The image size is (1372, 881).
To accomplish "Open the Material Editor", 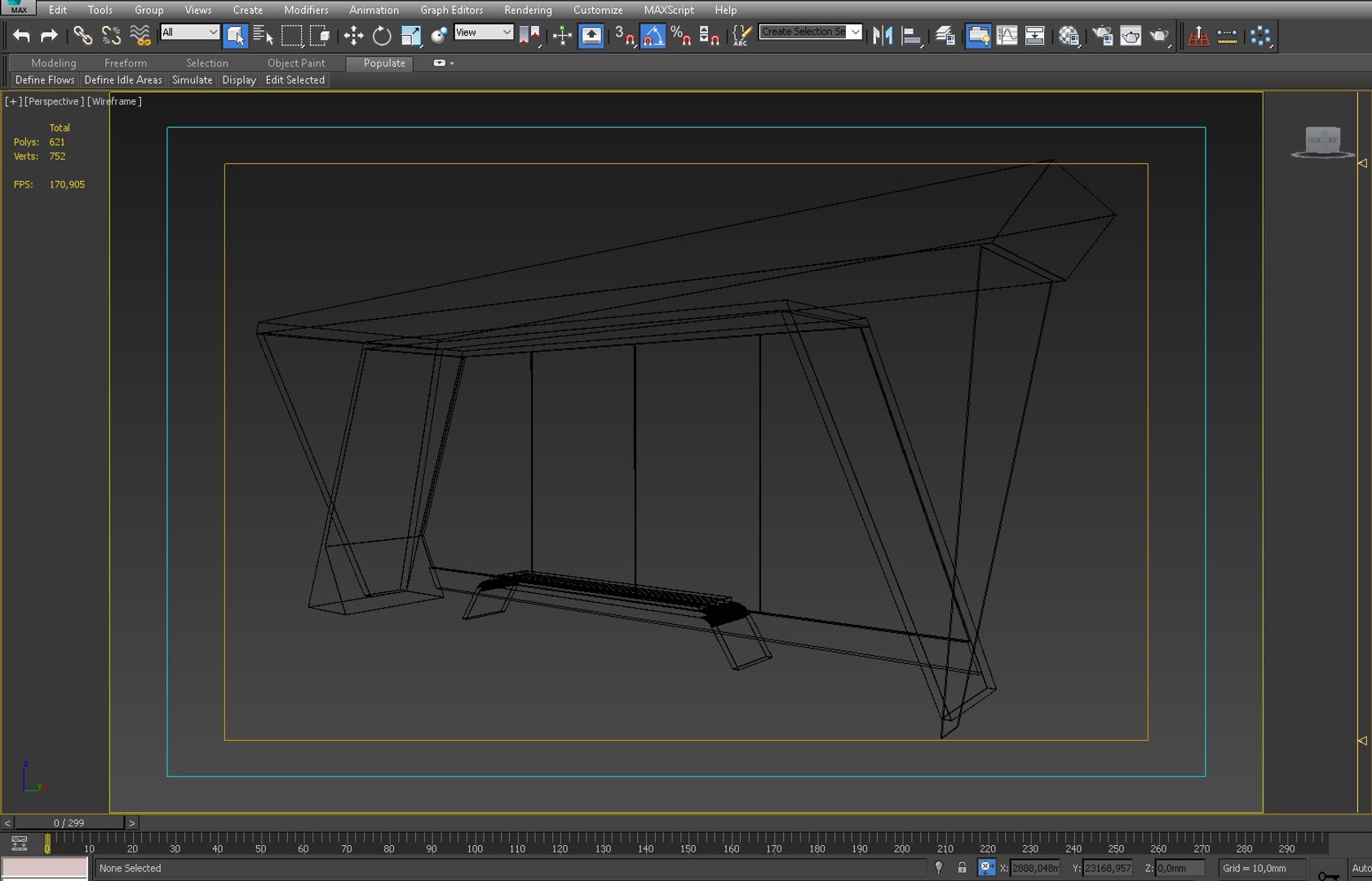I will (x=1069, y=36).
